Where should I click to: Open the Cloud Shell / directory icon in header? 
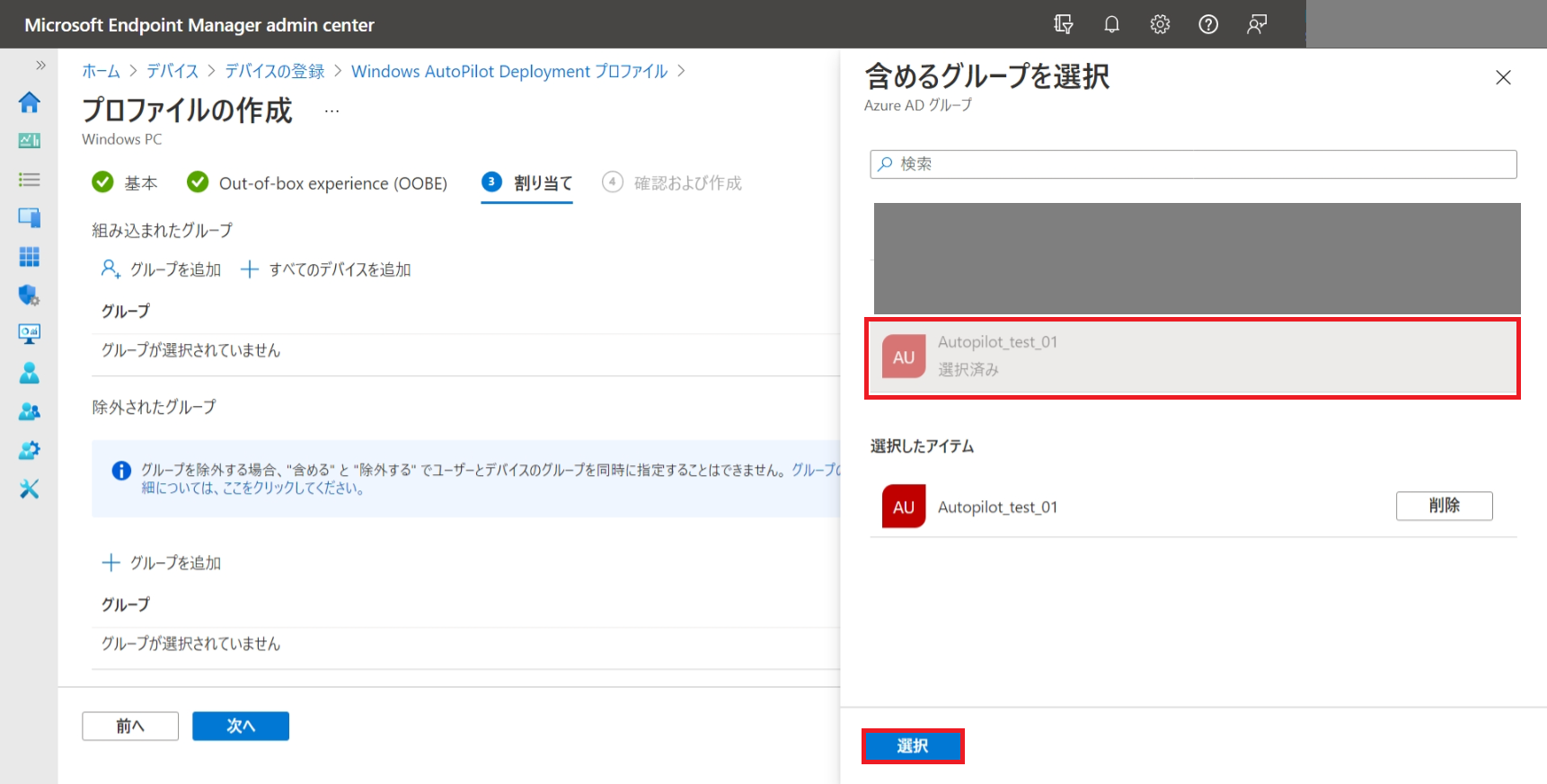coord(1064,24)
